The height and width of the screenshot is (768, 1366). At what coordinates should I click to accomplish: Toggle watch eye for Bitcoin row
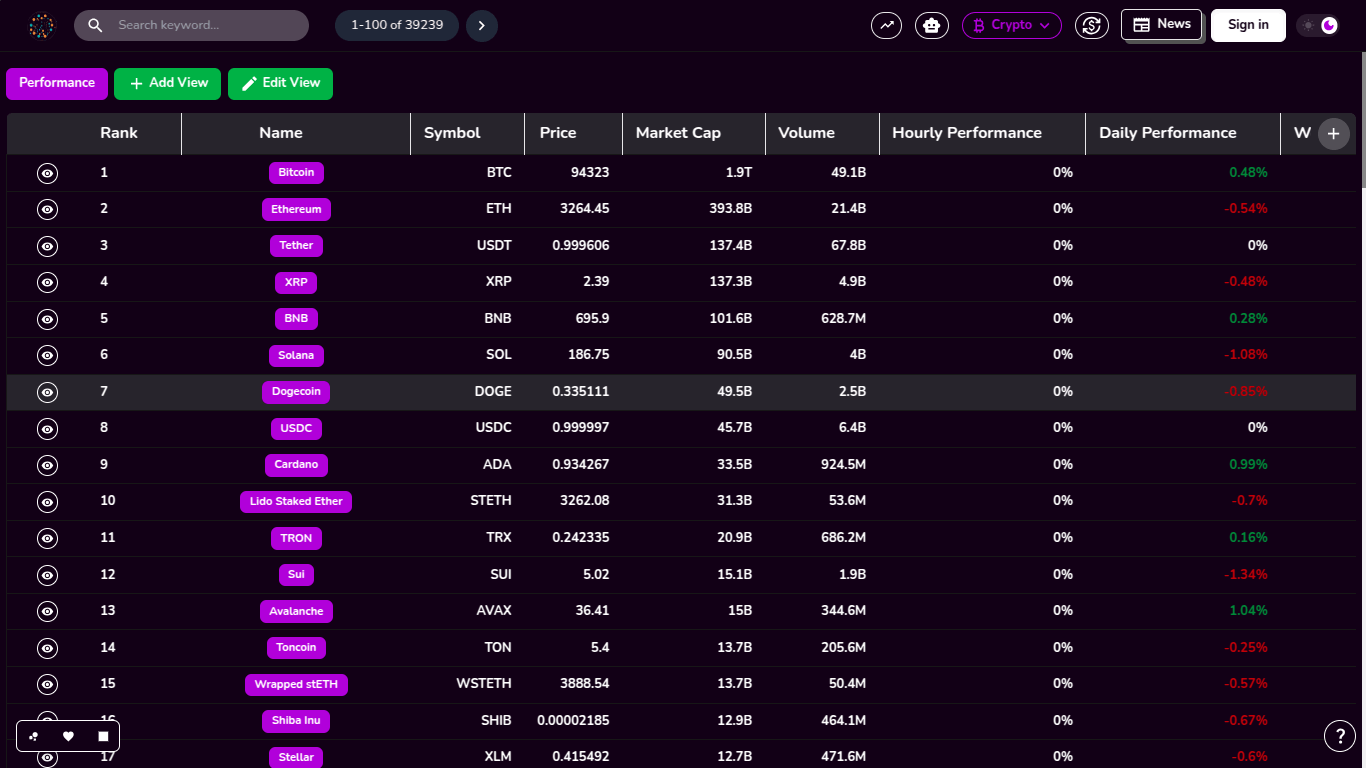[x=47, y=173]
